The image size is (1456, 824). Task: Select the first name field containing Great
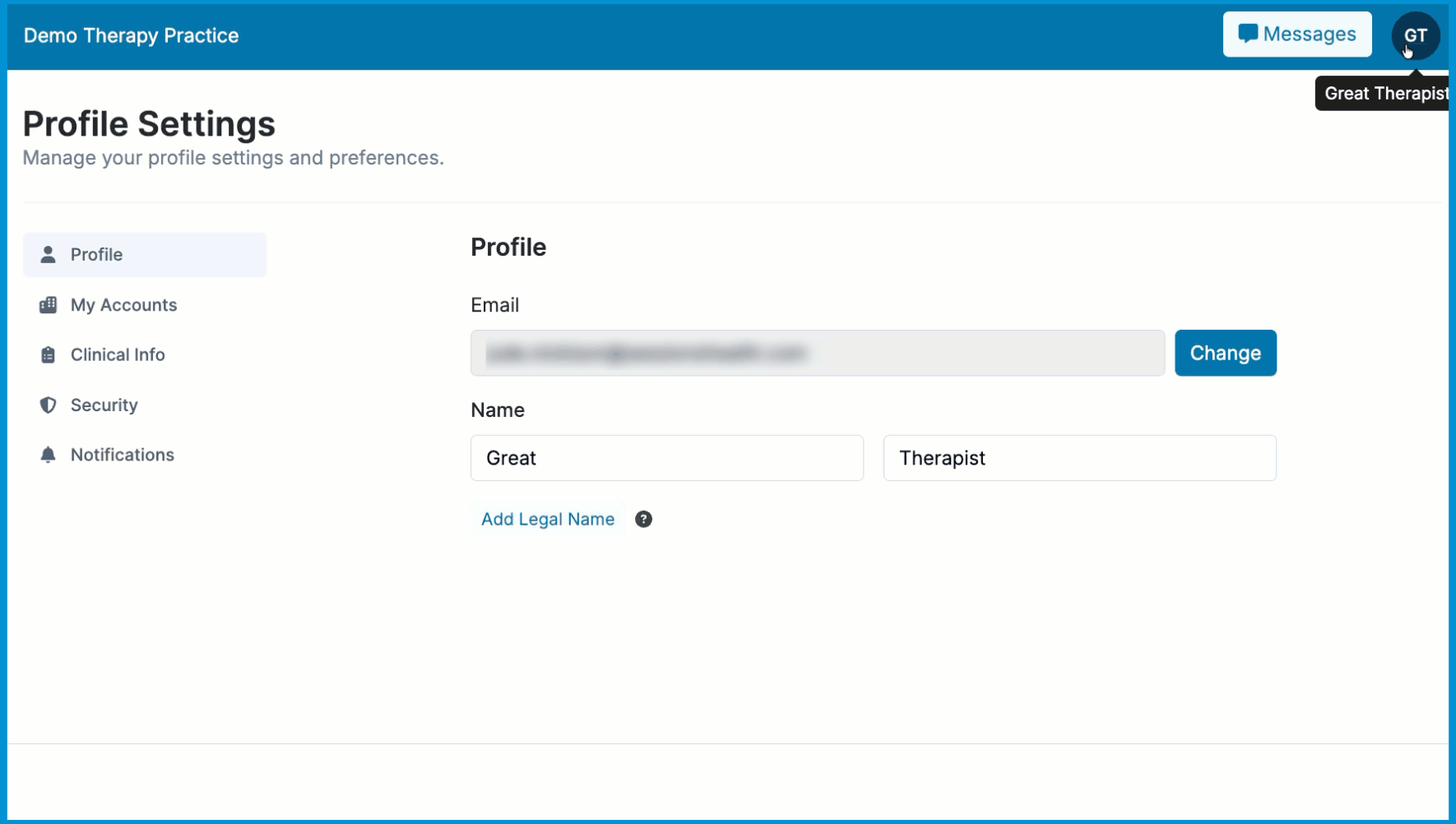(666, 458)
